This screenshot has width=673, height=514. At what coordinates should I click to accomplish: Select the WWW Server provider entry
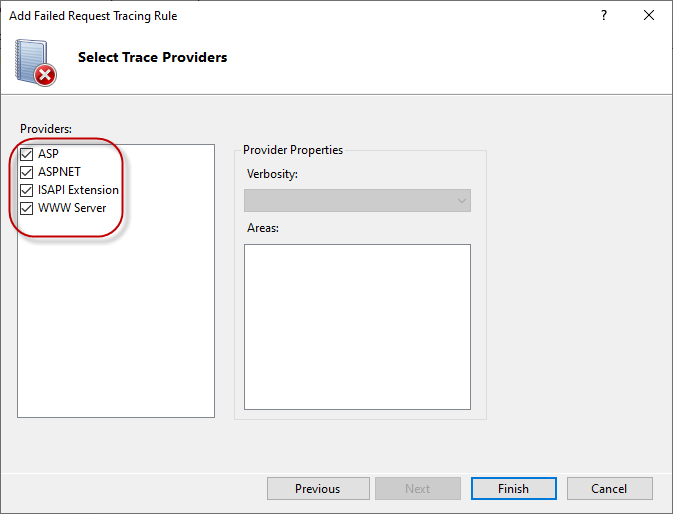72,208
